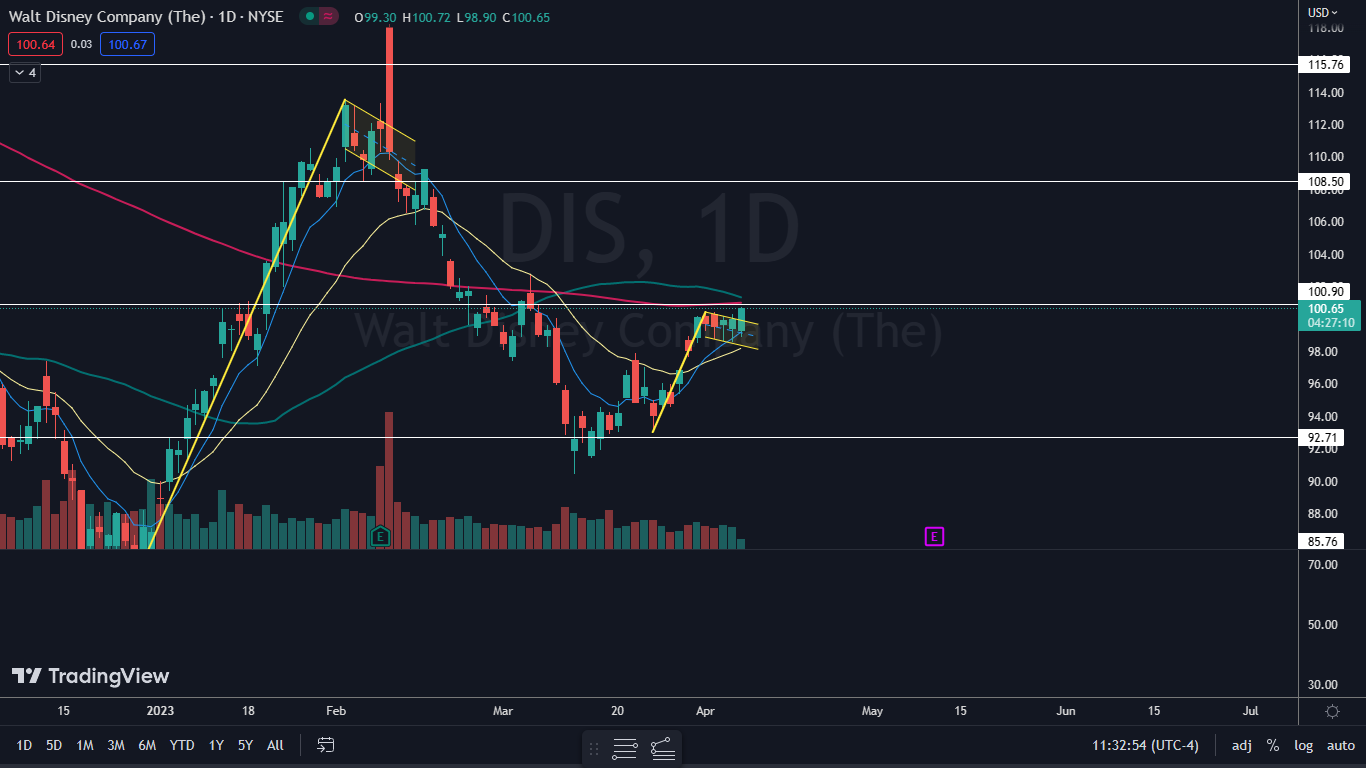Click the TradingView logo
This screenshot has height=768, width=1366.
(91, 676)
